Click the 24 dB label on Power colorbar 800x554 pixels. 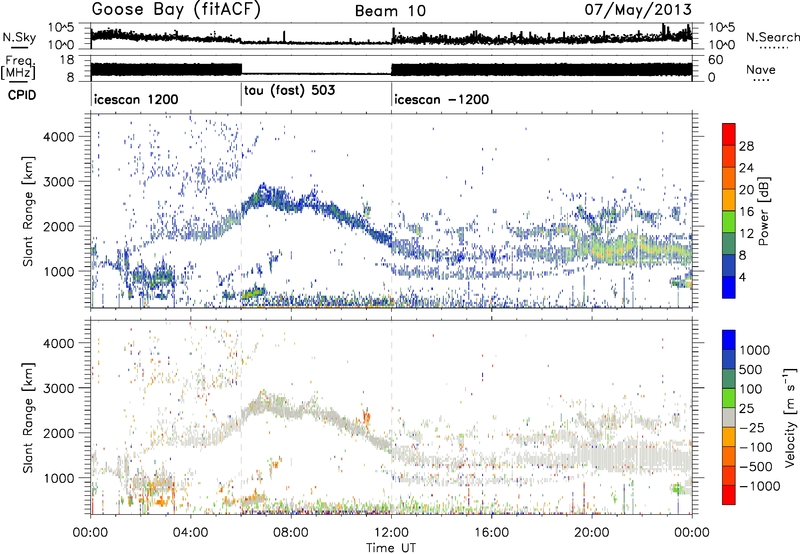tap(746, 168)
